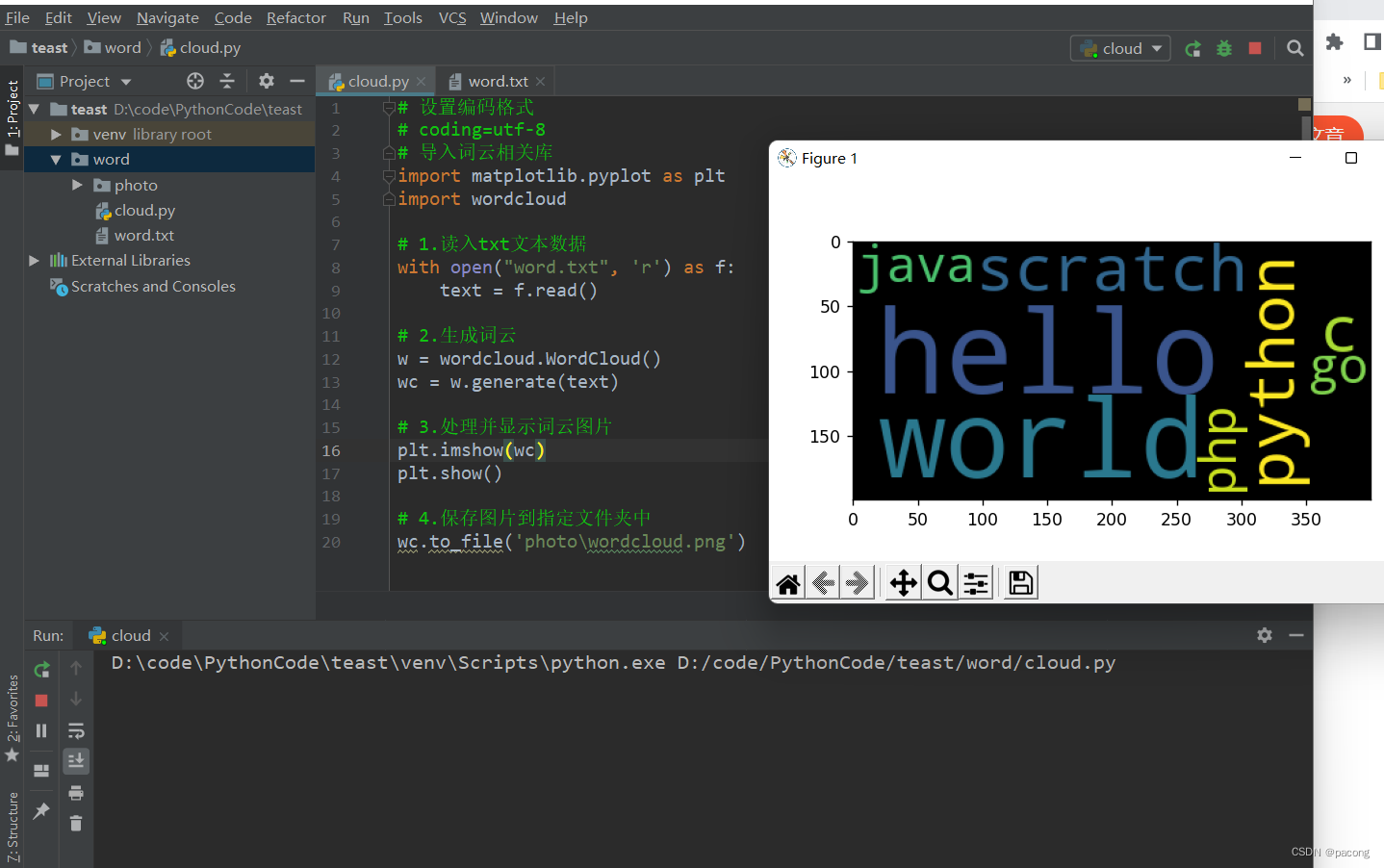Open the Refactor menu
The width and height of the screenshot is (1384, 868).
(x=296, y=17)
